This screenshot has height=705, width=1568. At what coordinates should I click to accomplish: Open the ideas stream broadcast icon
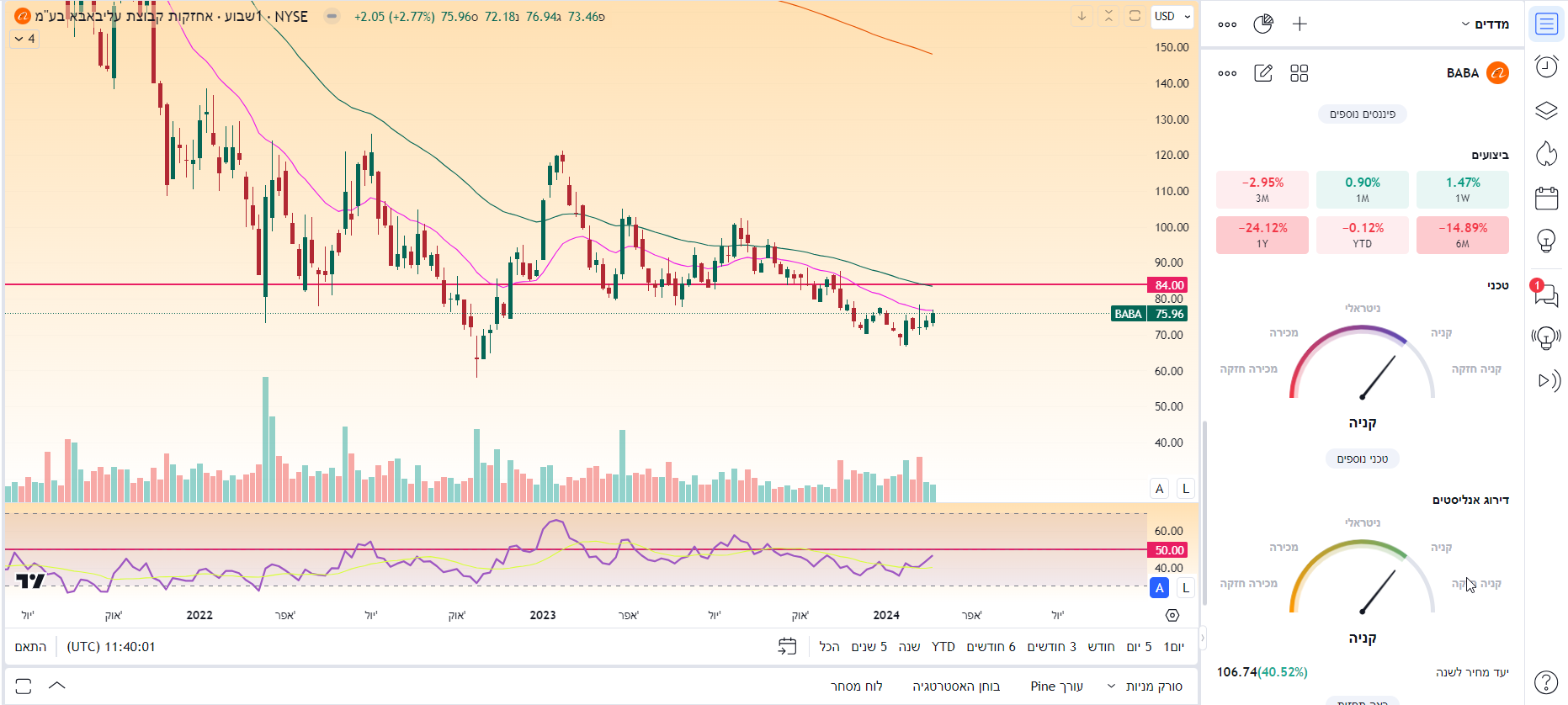point(1547,338)
